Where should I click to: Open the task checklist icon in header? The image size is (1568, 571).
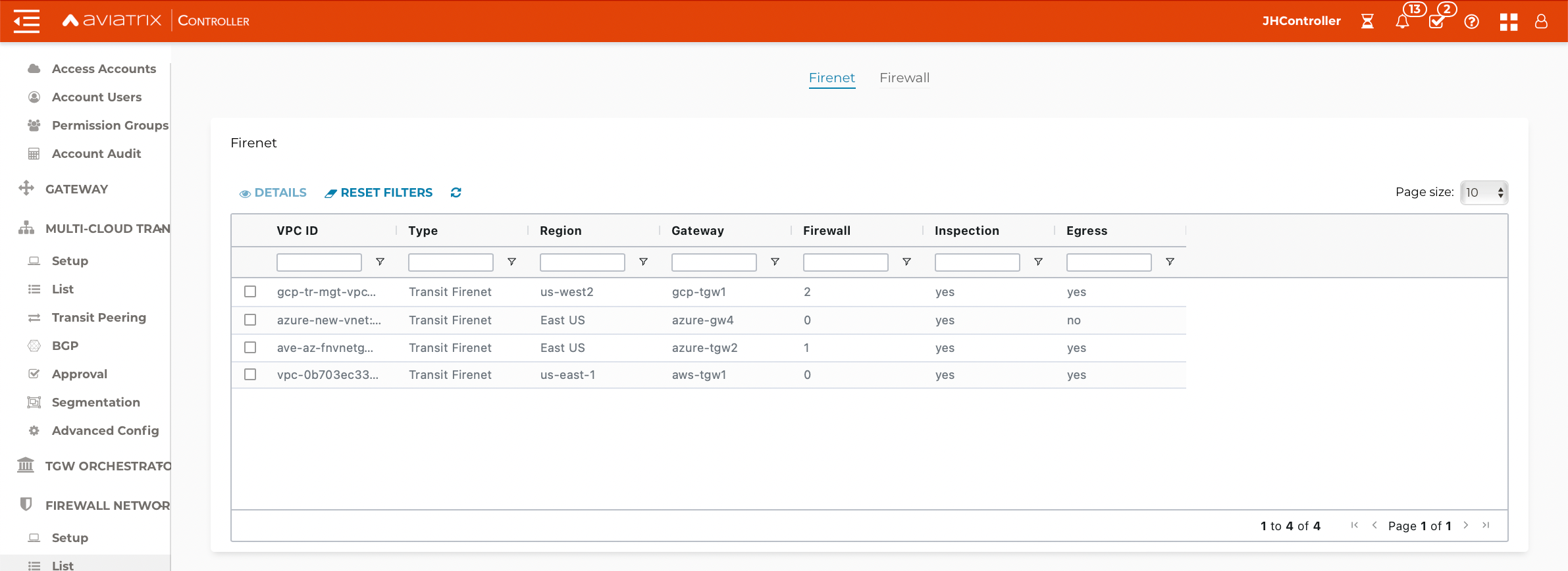pos(1436,22)
